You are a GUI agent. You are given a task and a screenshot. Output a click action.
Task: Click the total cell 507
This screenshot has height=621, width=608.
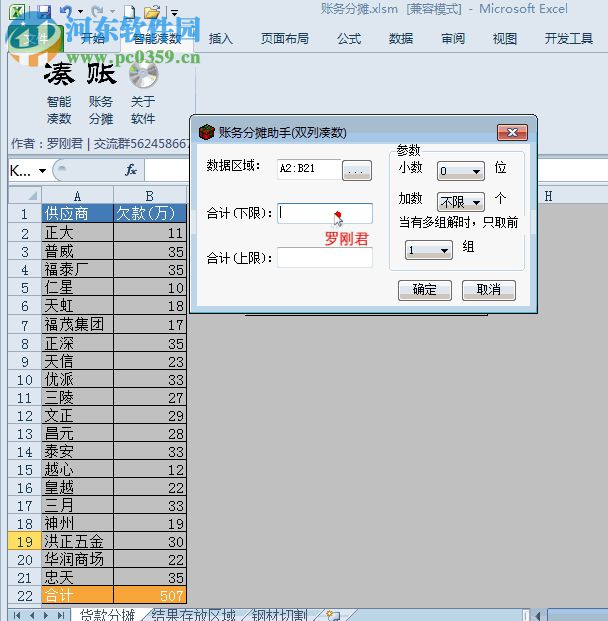pyautogui.click(x=150, y=595)
